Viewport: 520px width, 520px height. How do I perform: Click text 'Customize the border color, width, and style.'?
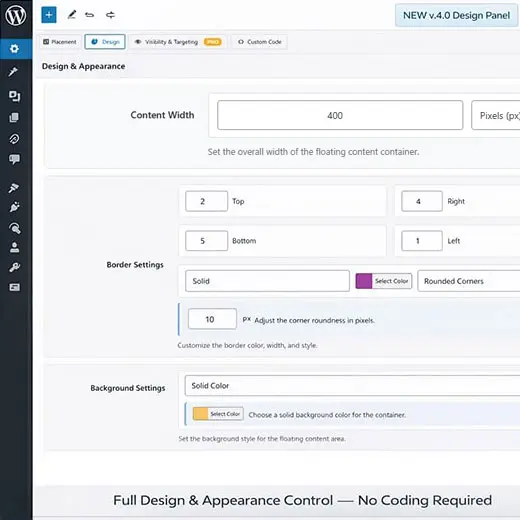click(247, 345)
